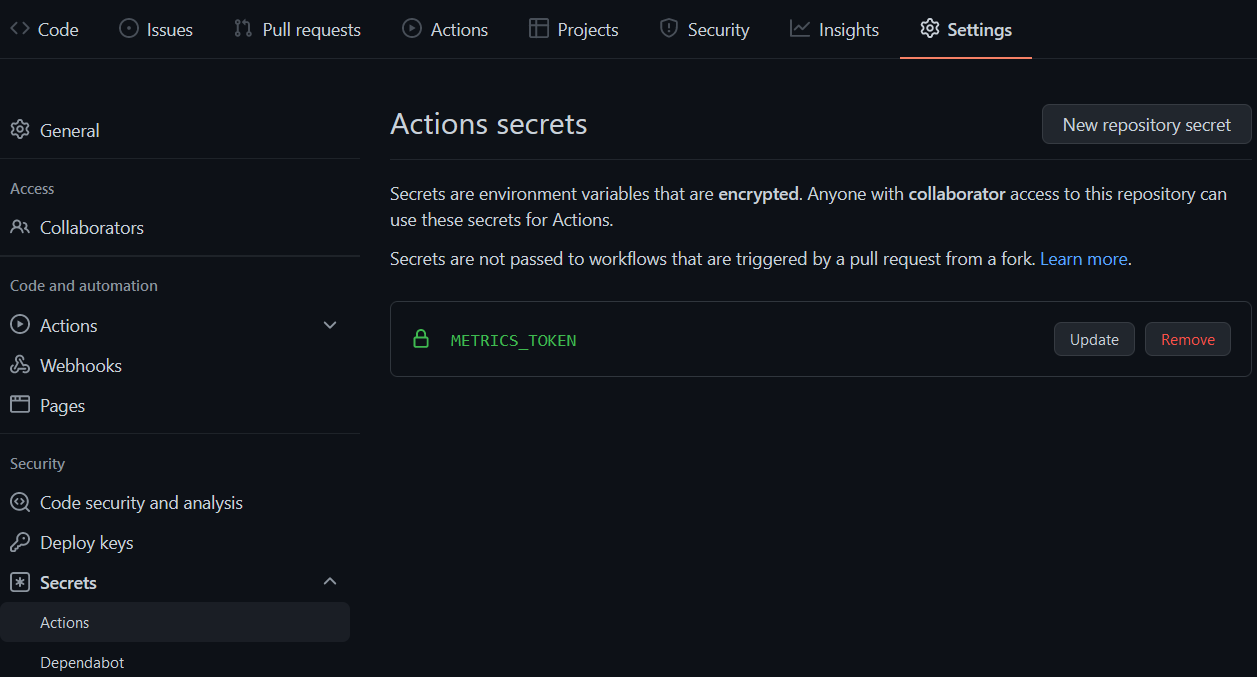
Task: Remove the METRICS_TOKEN secret
Action: (1187, 339)
